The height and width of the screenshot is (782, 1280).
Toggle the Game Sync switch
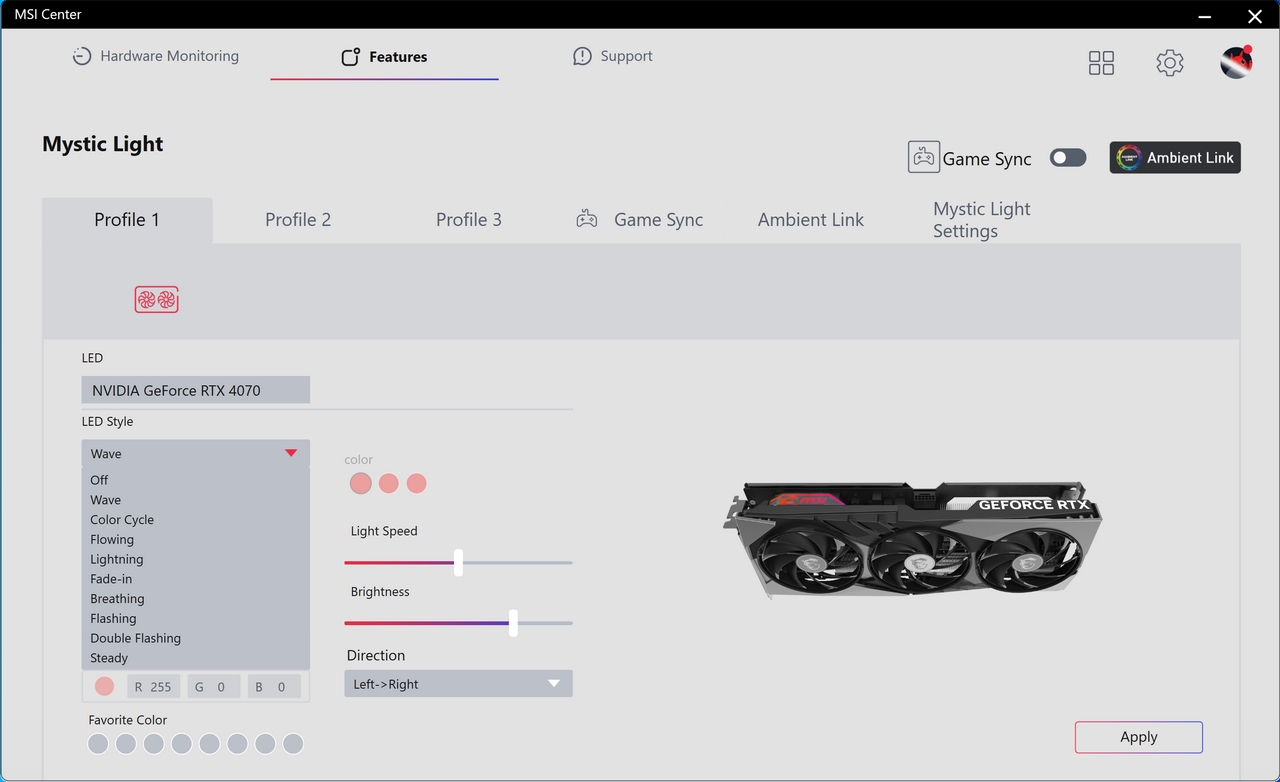(1068, 158)
